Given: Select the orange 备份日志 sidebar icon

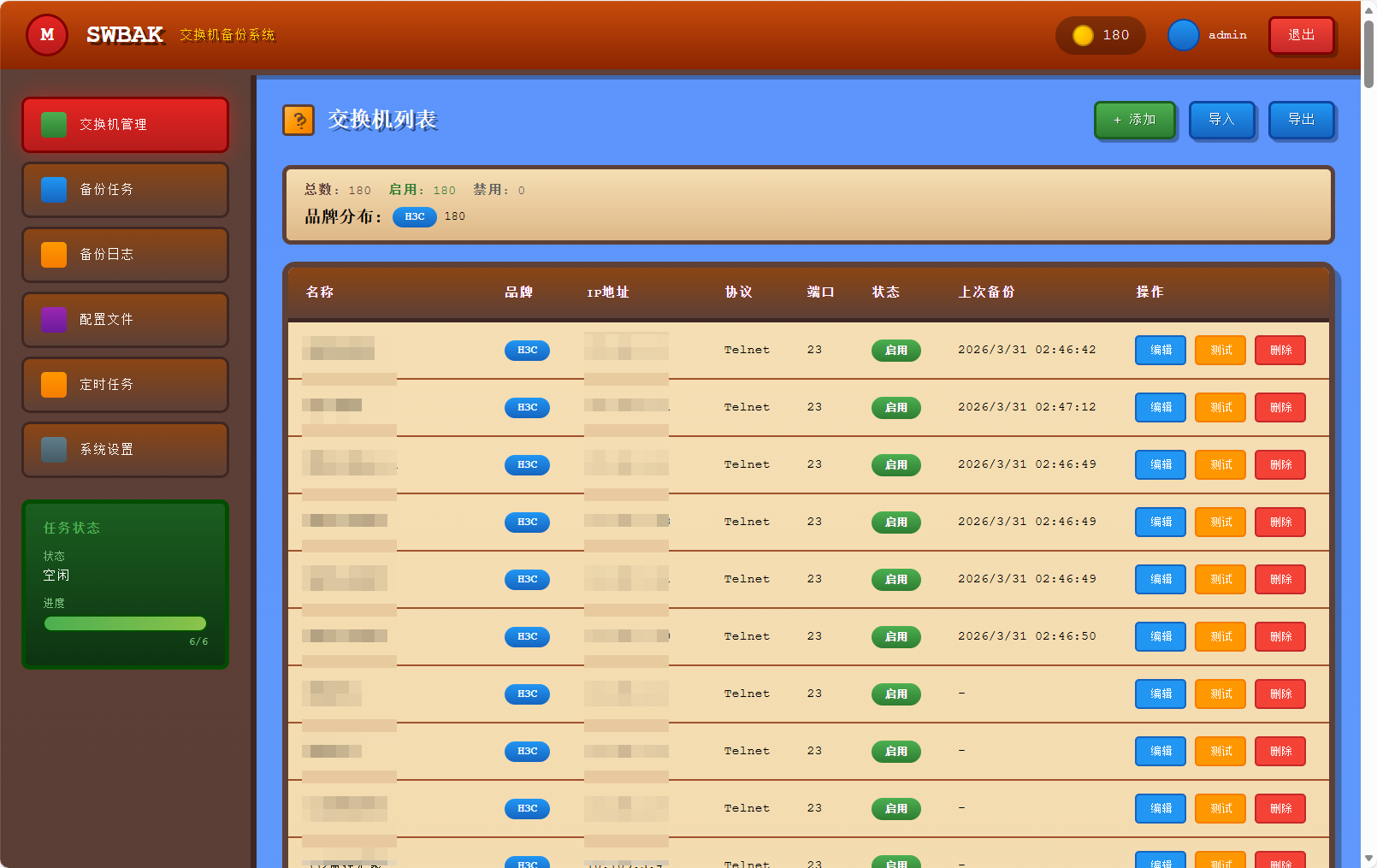Looking at the screenshot, I should (x=54, y=254).
